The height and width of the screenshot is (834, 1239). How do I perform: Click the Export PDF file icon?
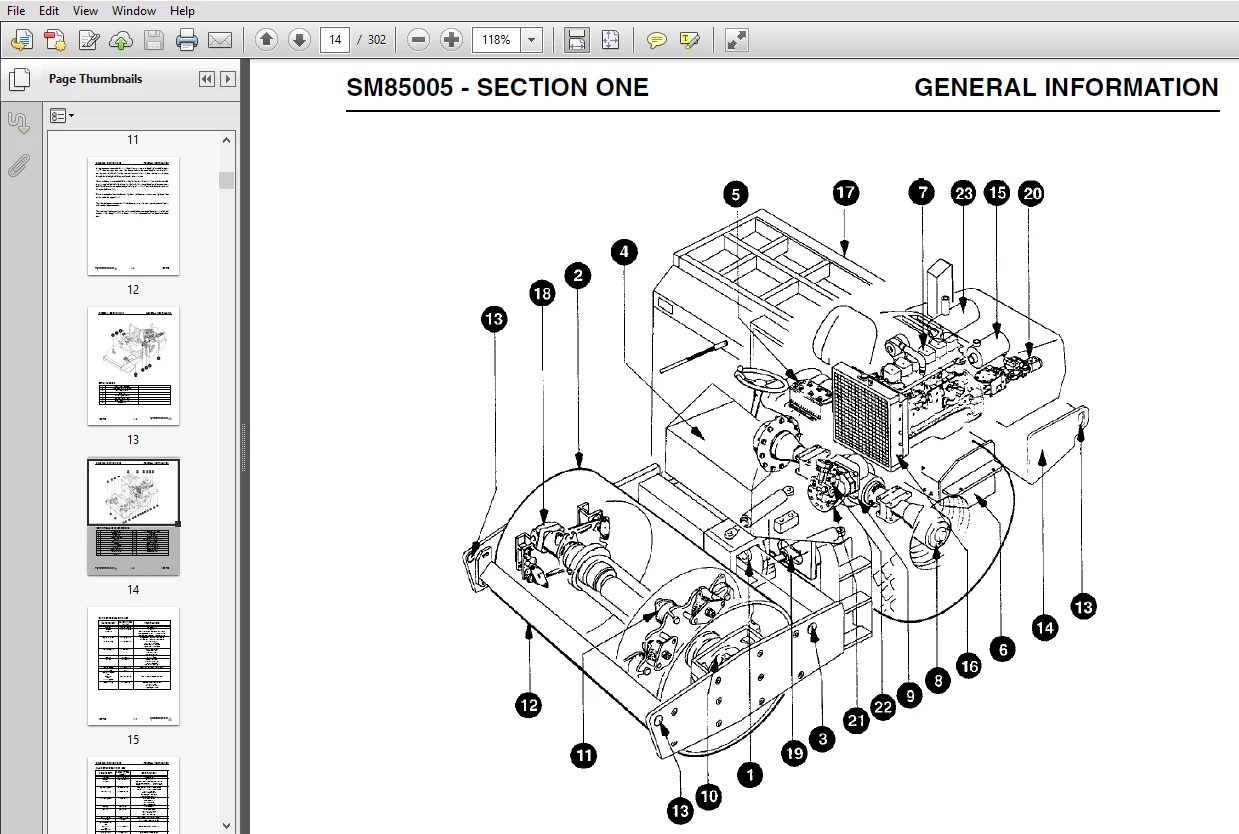click(x=55, y=40)
